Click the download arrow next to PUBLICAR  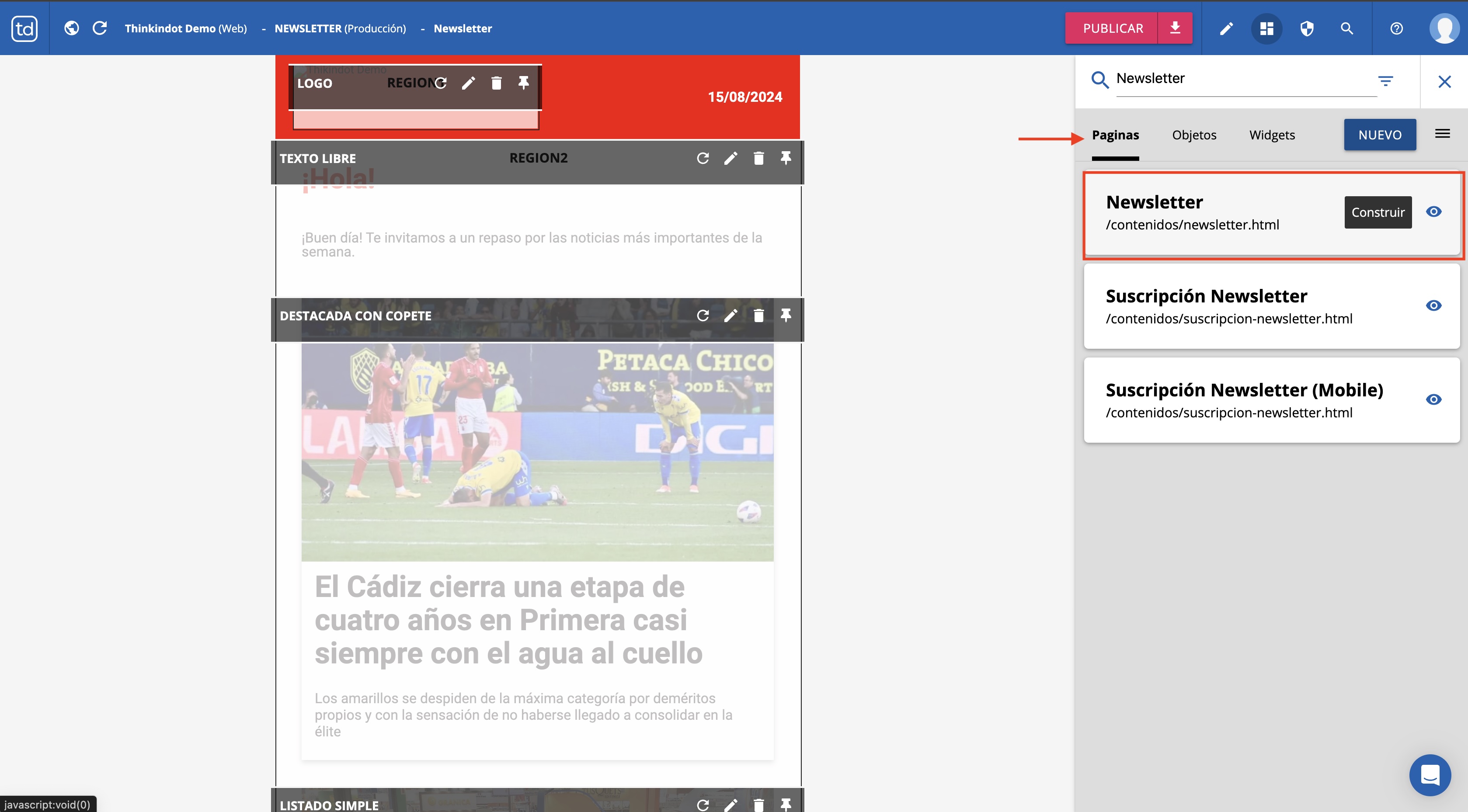click(x=1175, y=28)
